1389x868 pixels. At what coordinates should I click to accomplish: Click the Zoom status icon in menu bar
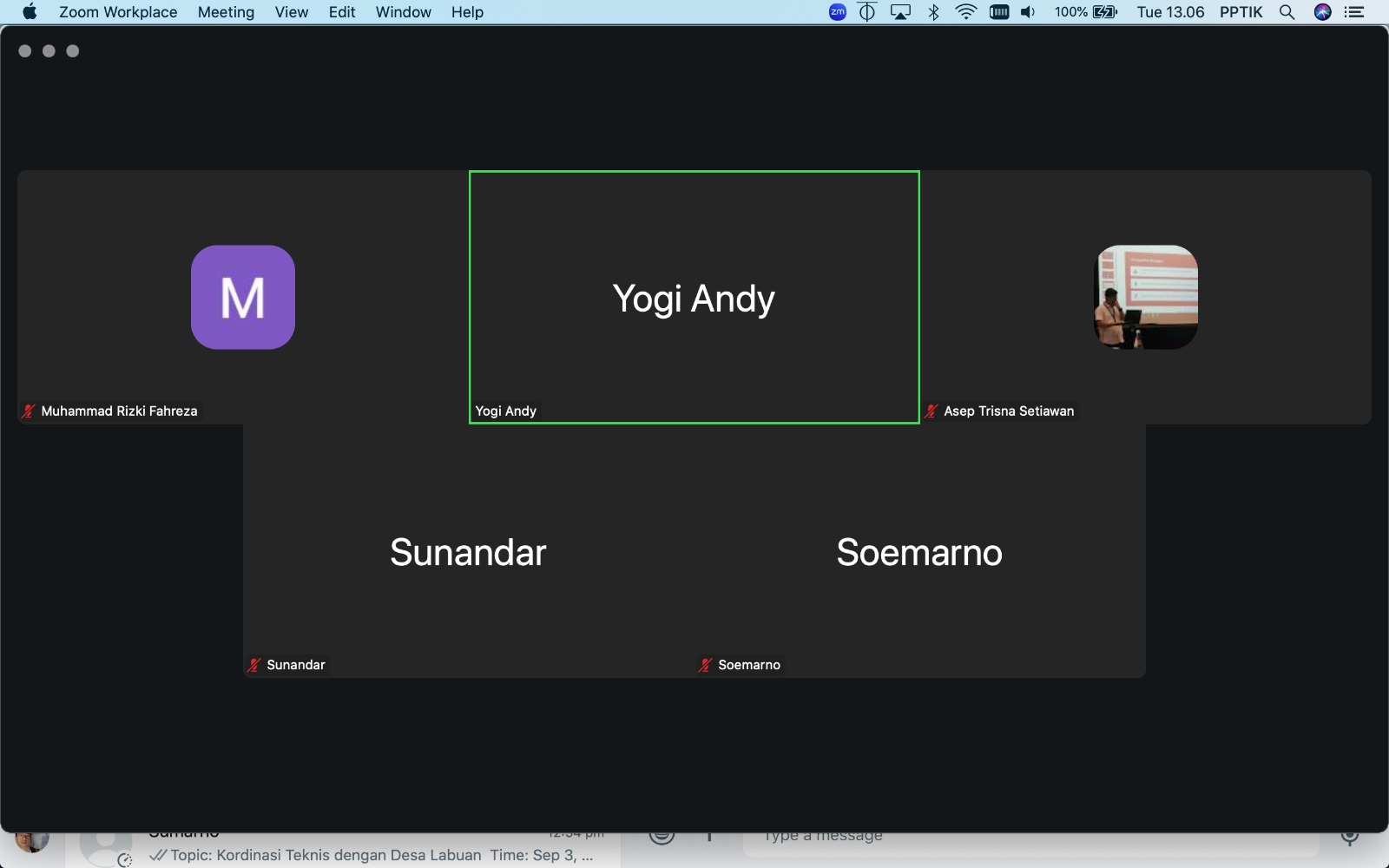click(x=838, y=12)
